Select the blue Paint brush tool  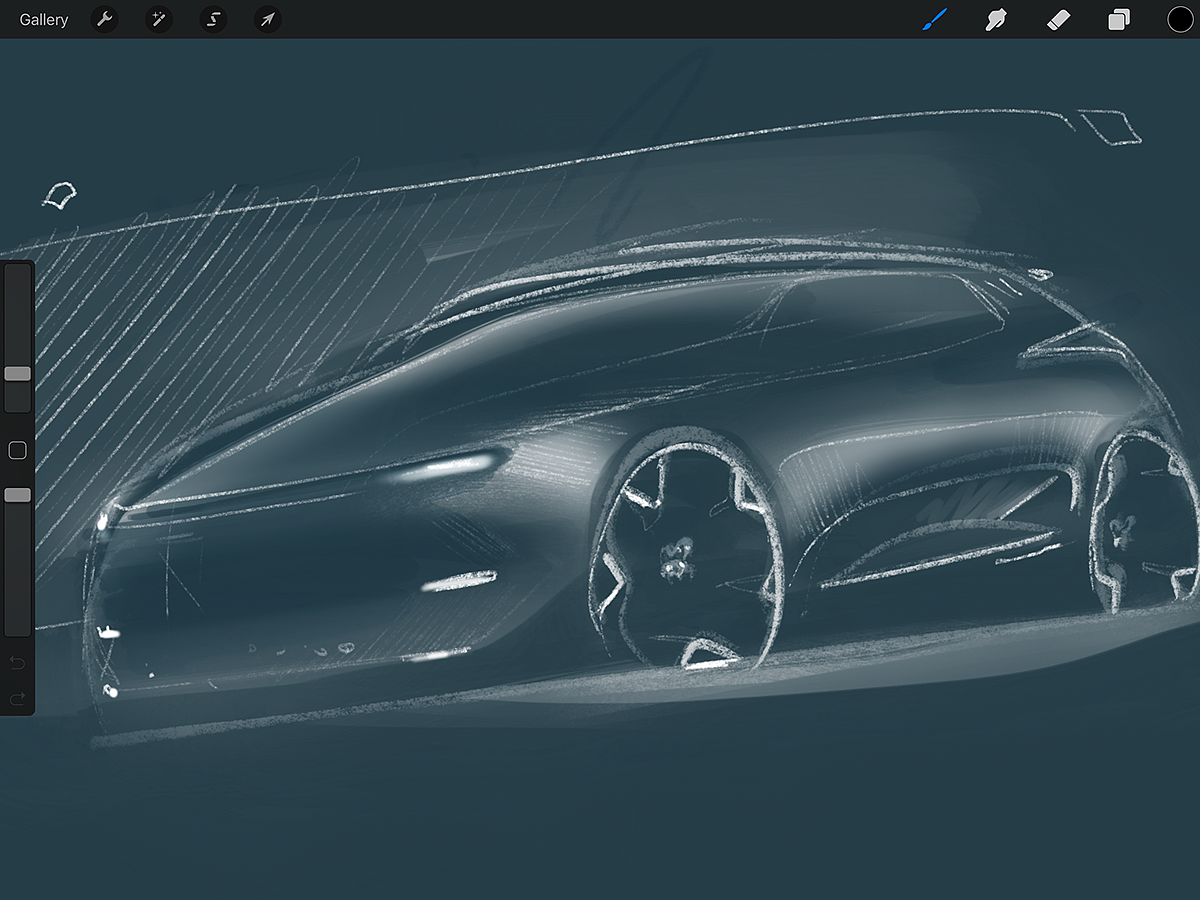tap(934, 20)
